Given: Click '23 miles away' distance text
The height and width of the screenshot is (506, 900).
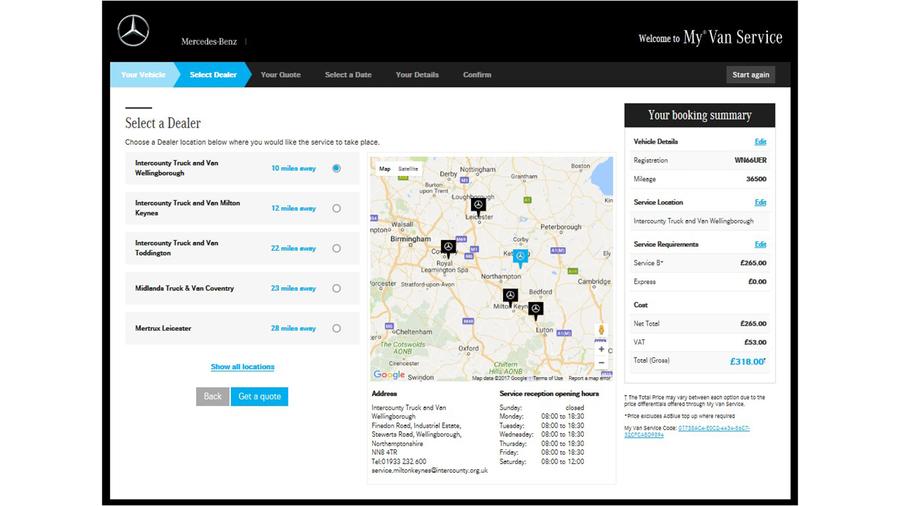Looking at the screenshot, I should coord(293,289).
